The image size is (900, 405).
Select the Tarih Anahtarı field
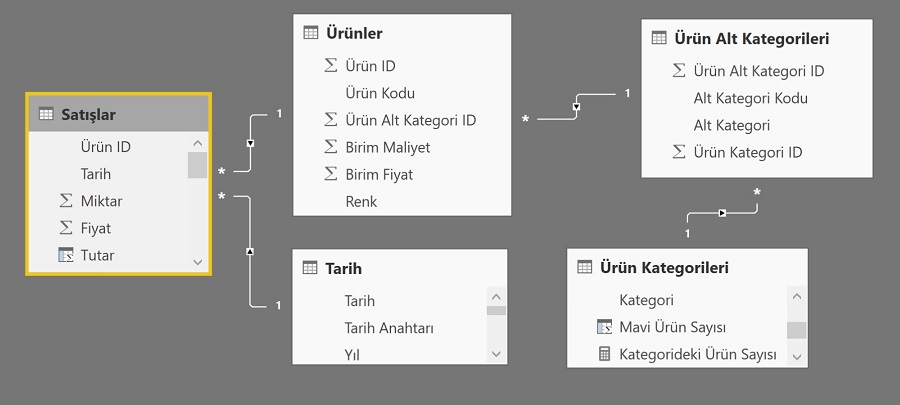click(390, 328)
